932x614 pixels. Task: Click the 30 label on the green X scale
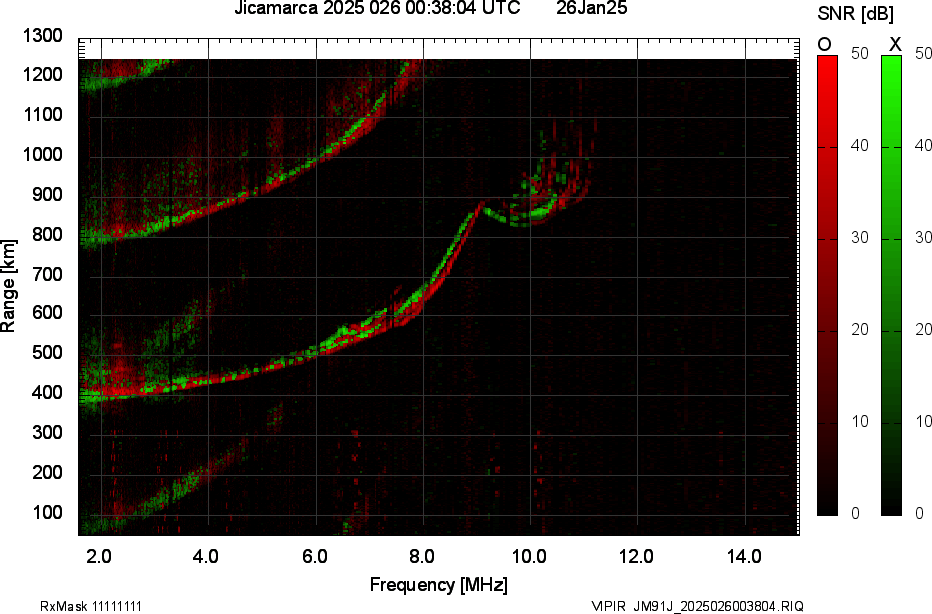pyautogui.click(x=923, y=238)
